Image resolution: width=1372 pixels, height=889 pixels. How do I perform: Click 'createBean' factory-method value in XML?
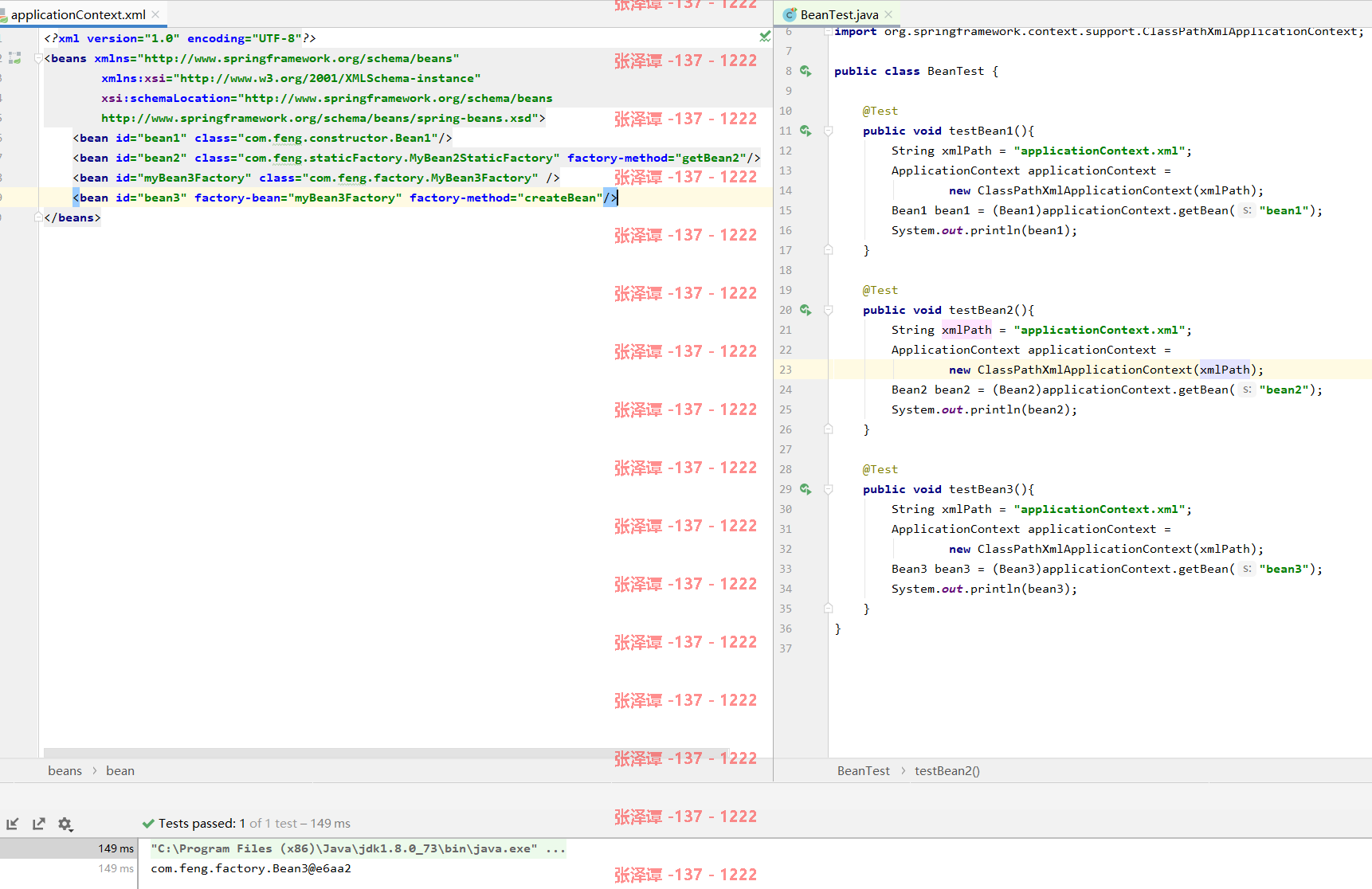click(560, 198)
